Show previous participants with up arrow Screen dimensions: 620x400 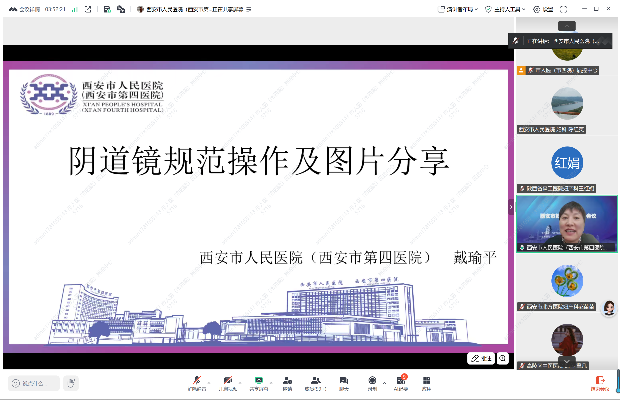click(567, 26)
